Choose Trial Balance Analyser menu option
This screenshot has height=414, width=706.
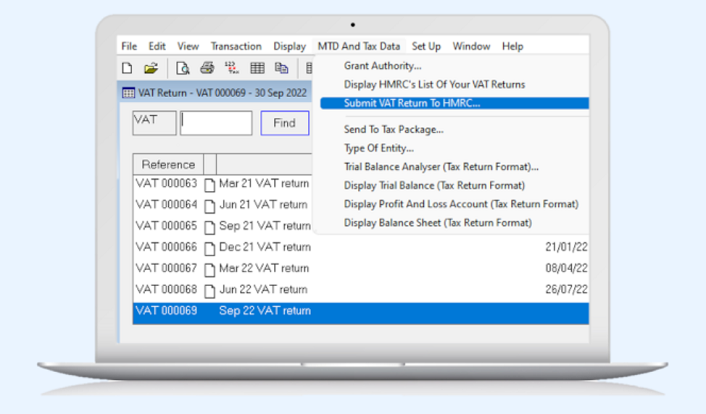coord(441,166)
